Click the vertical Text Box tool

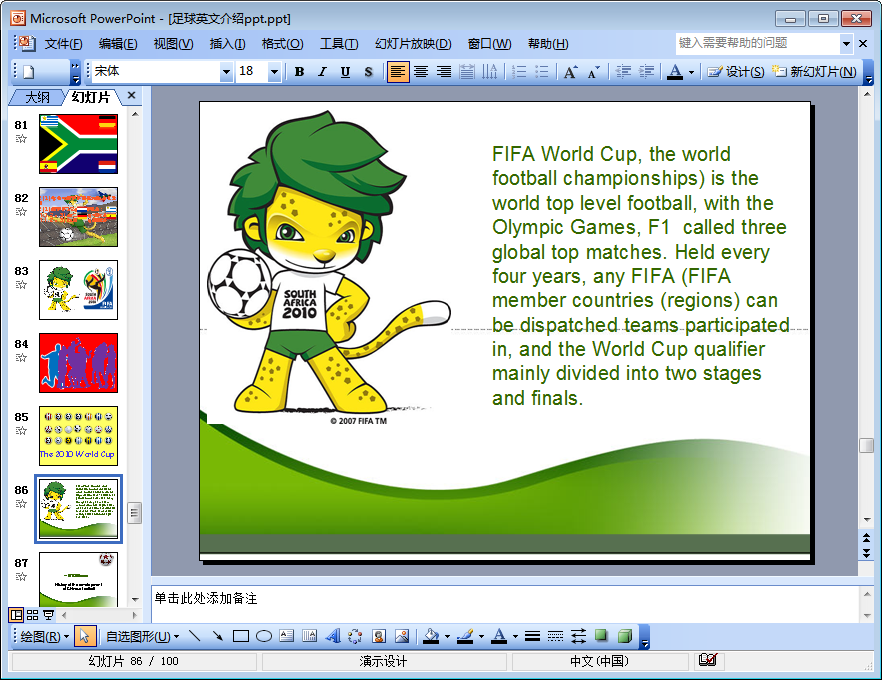pyautogui.click(x=310, y=636)
